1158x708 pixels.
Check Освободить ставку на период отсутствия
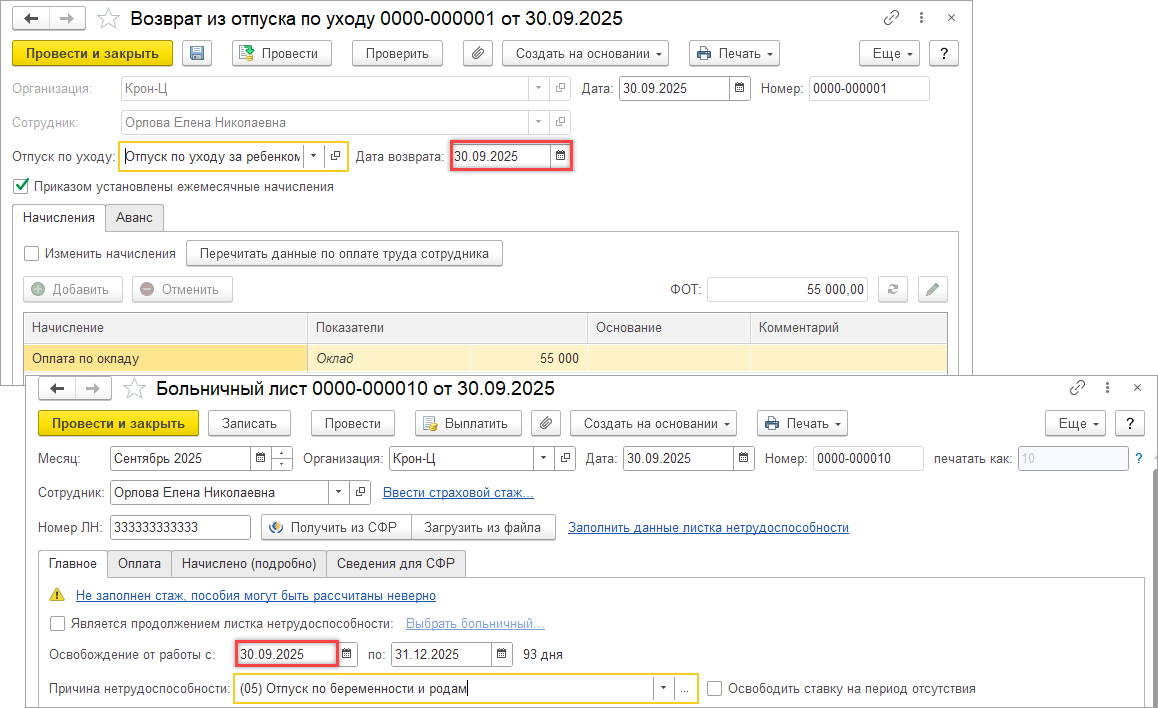(714, 688)
